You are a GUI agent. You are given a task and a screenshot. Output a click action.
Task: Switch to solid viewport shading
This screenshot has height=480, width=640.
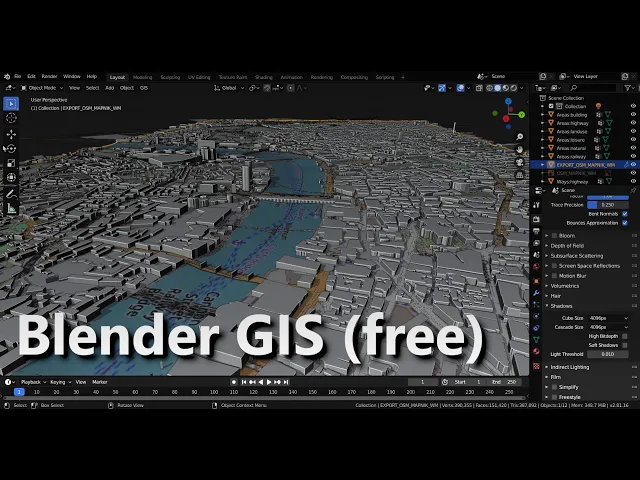pos(498,88)
